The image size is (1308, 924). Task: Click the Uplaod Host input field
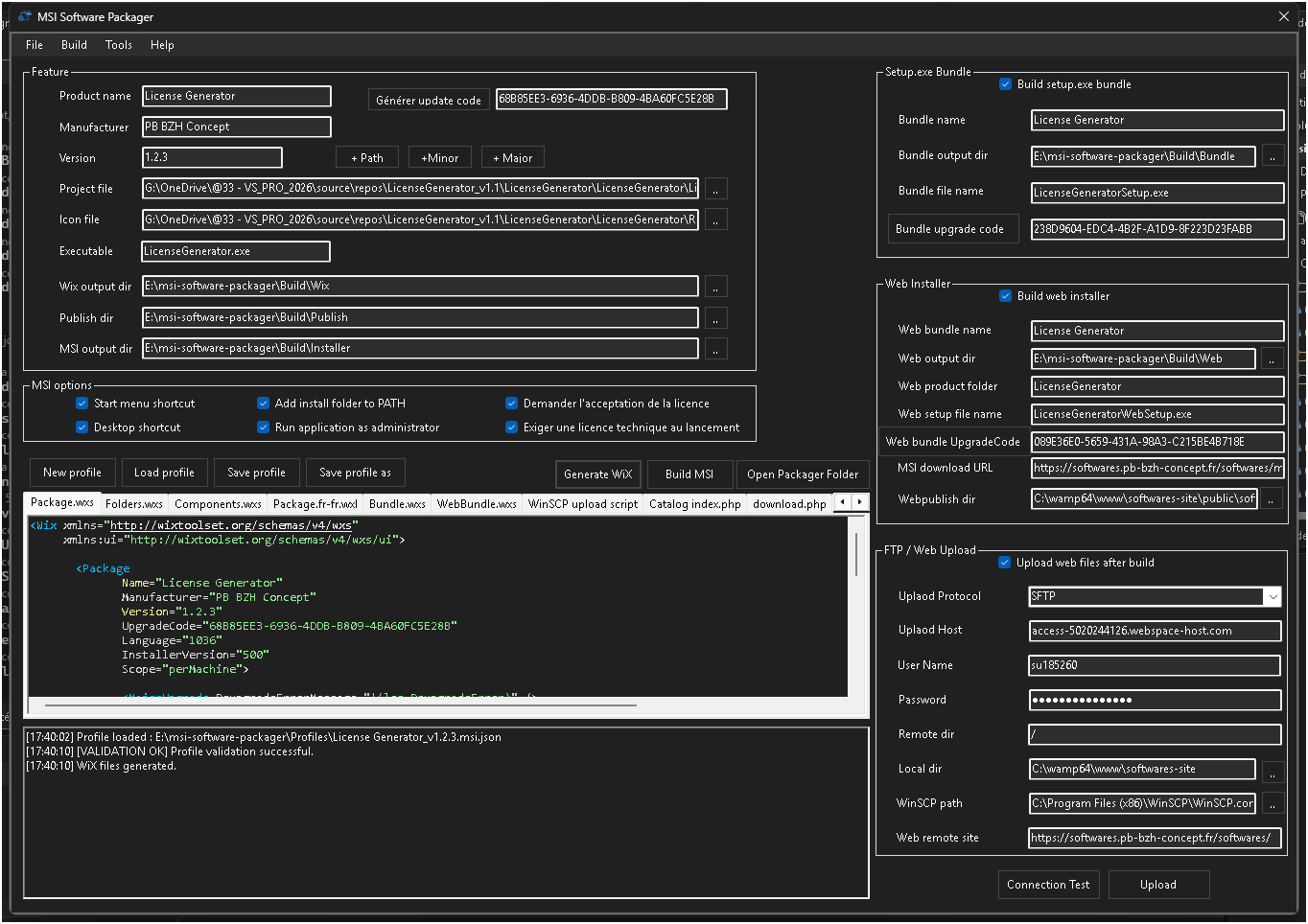1155,631
